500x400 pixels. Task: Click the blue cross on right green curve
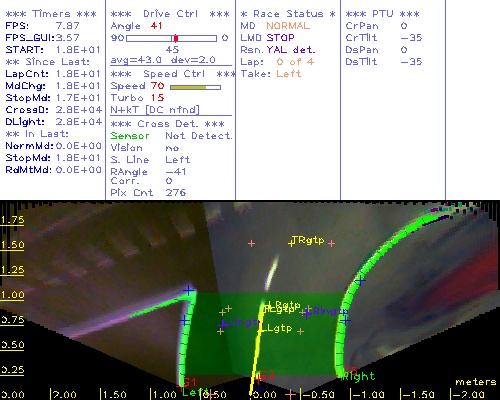pyautogui.click(x=361, y=281)
